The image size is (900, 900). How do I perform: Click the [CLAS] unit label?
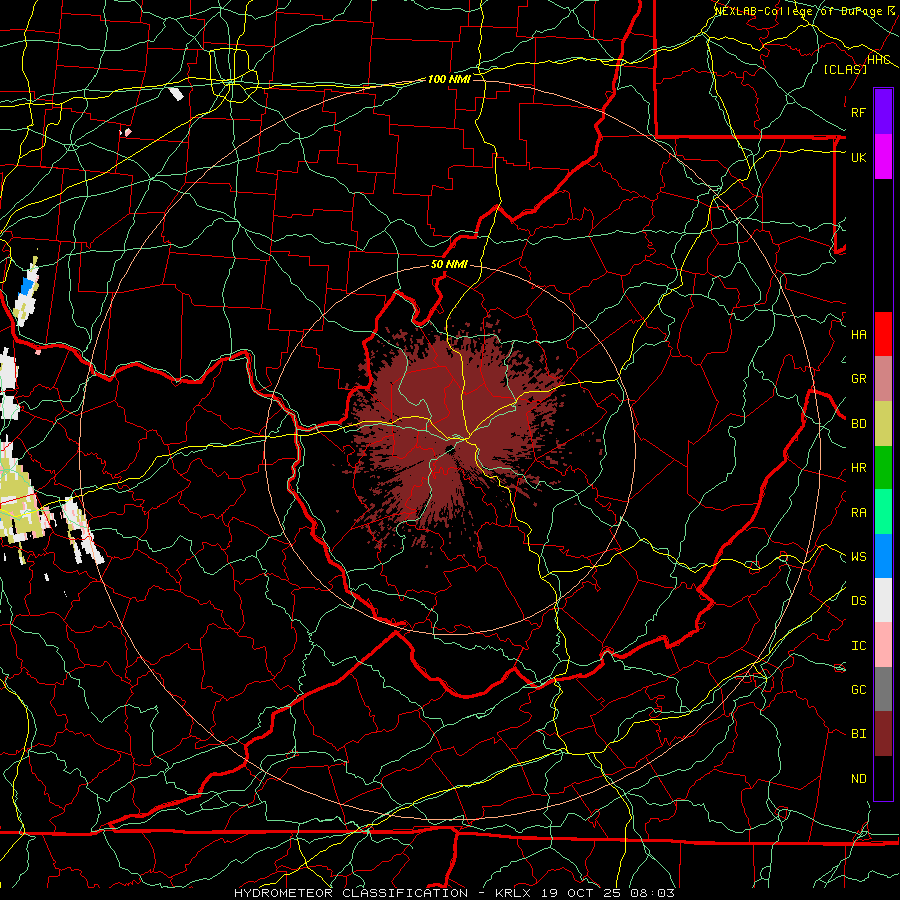pyautogui.click(x=845, y=69)
